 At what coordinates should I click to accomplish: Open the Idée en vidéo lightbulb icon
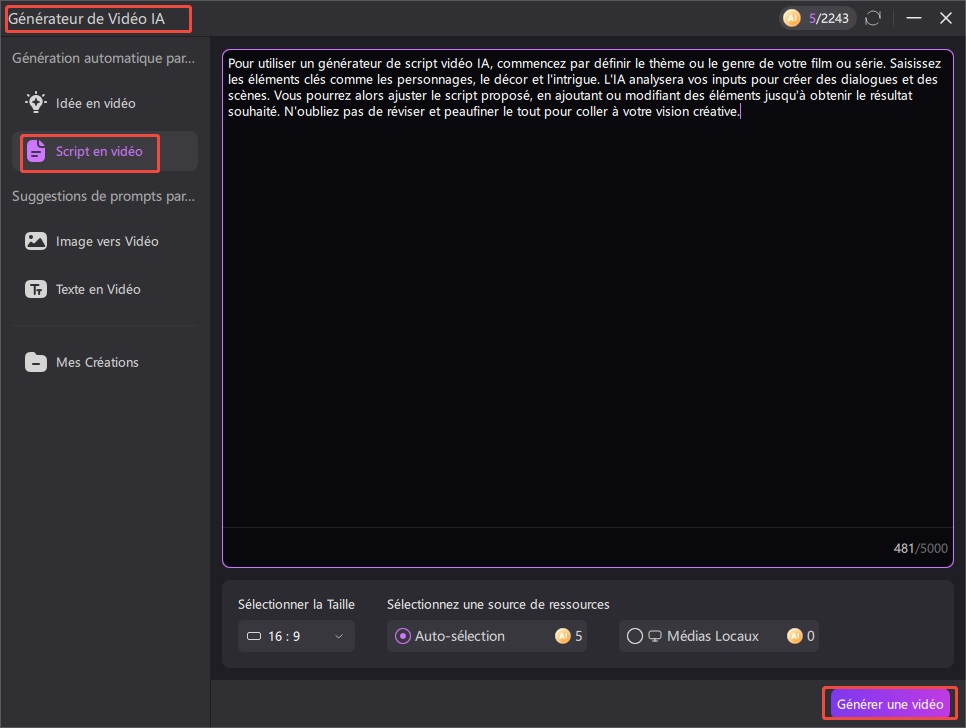(x=36, y=103)
